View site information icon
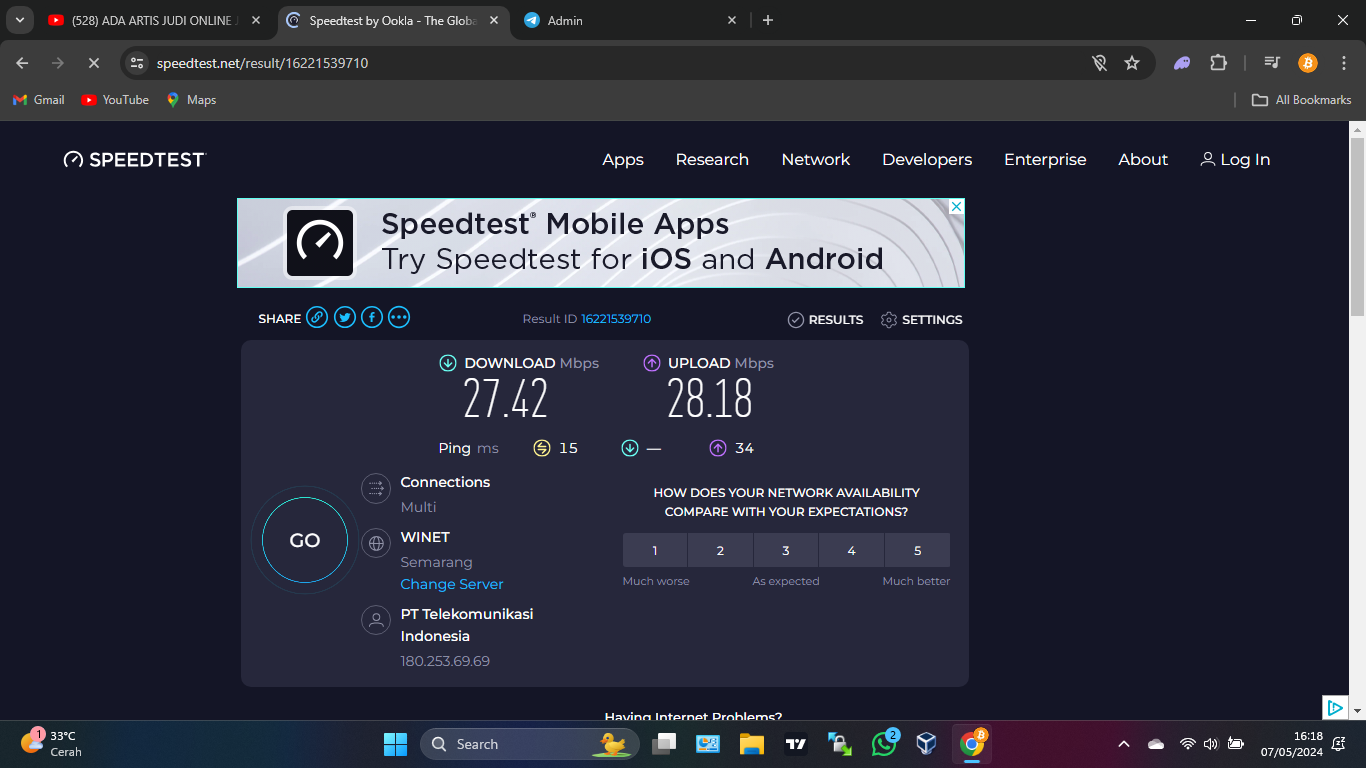1366x768 pixels. [138, 63]
